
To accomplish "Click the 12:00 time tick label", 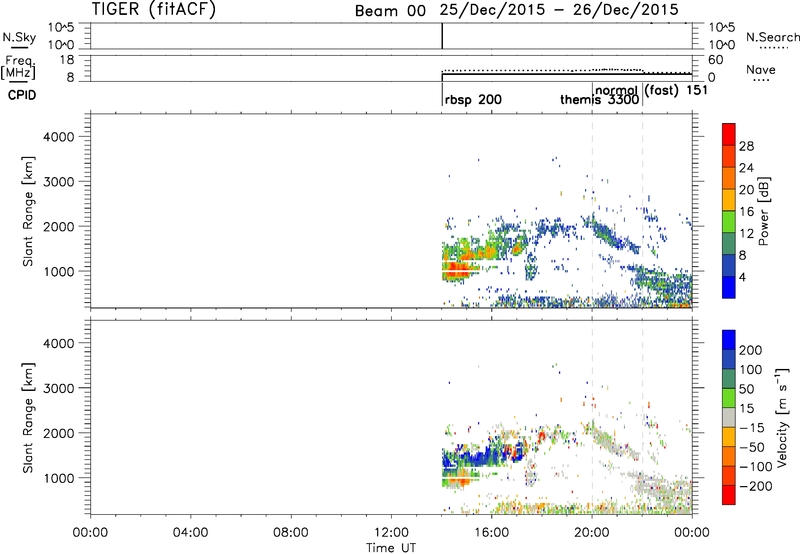I will (391, 533).
